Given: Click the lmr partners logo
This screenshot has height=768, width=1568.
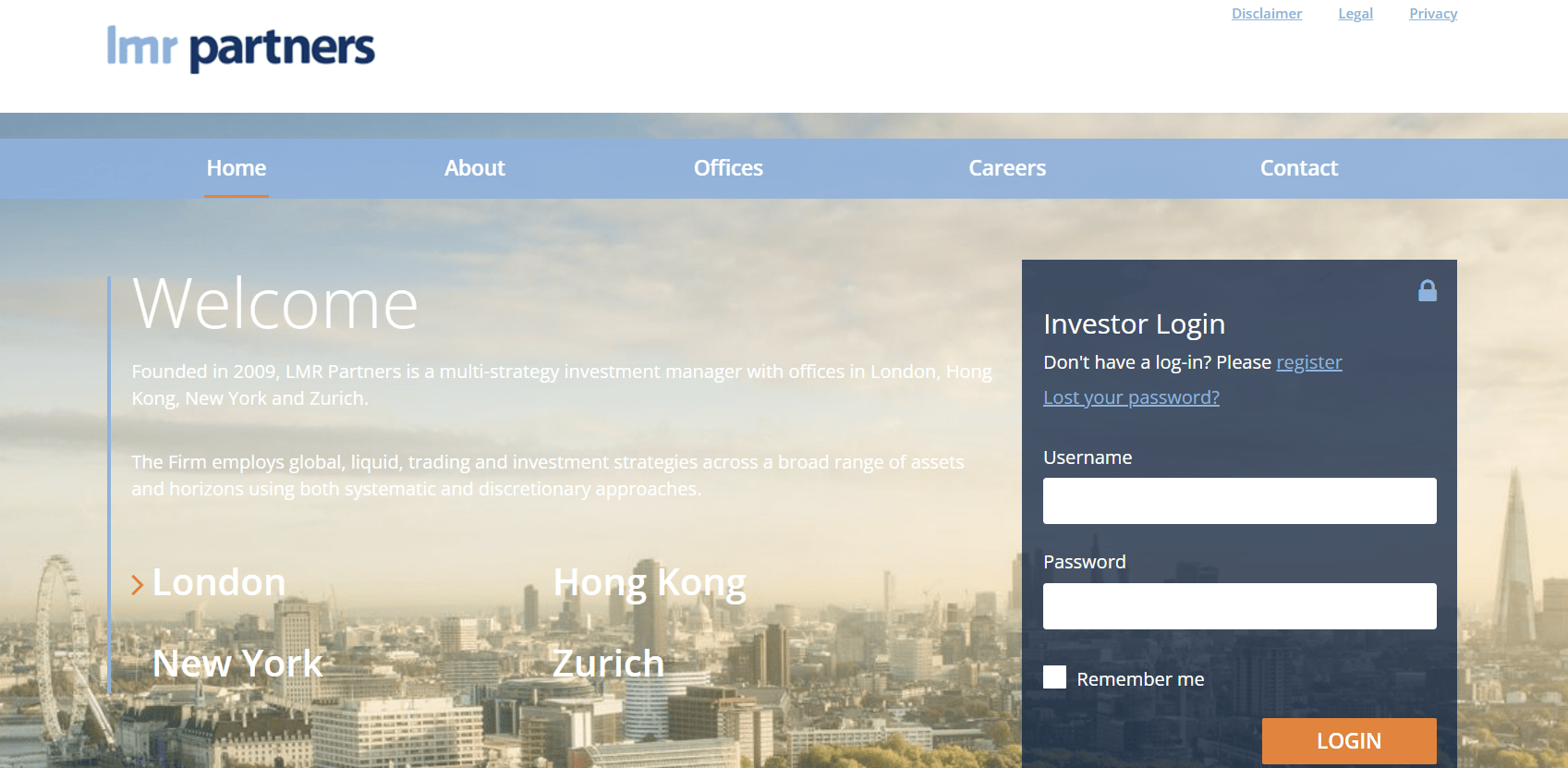Looking at the screenshot, I should (240, 48).
